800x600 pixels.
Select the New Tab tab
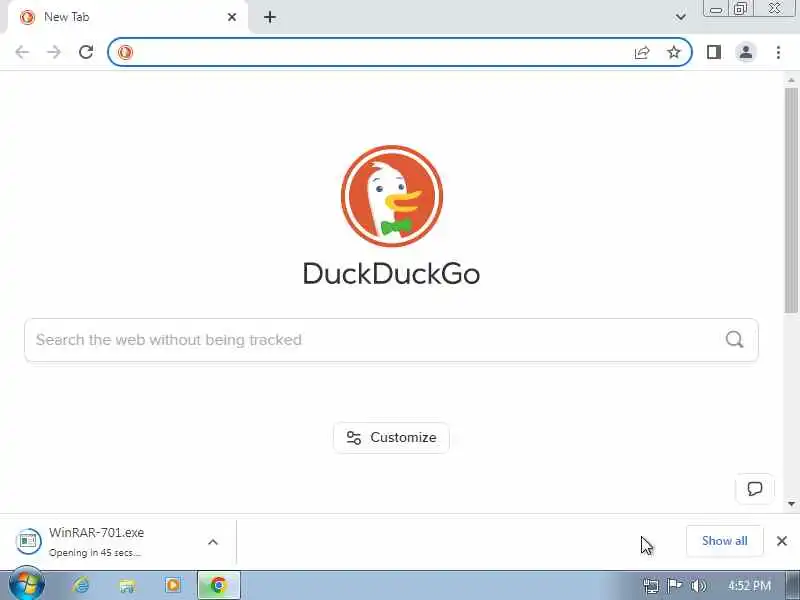click(127, 17)
